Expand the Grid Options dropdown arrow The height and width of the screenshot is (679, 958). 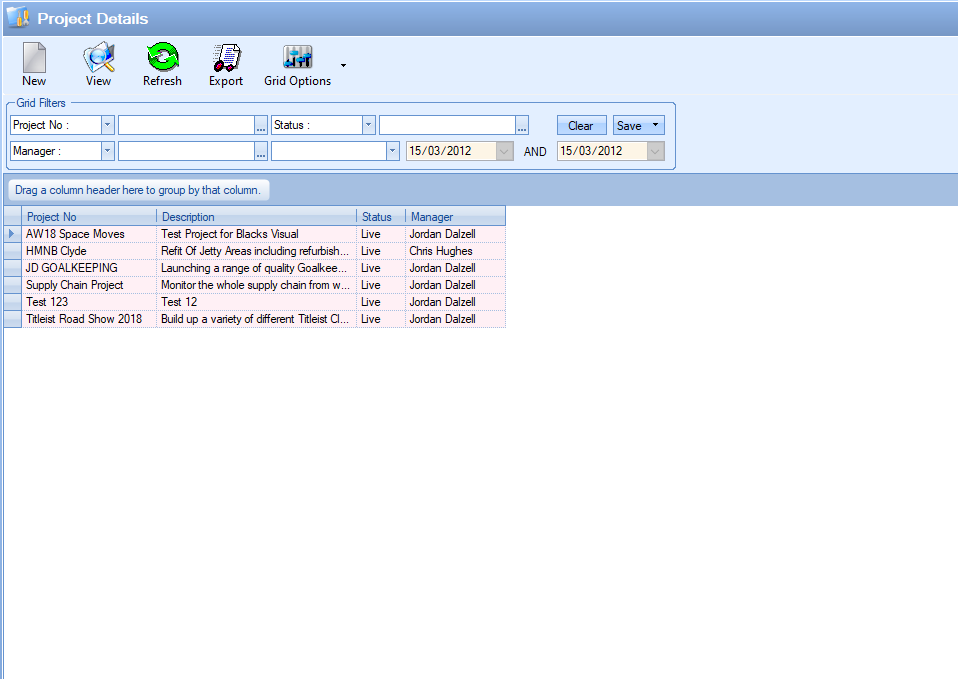(343, 66)
